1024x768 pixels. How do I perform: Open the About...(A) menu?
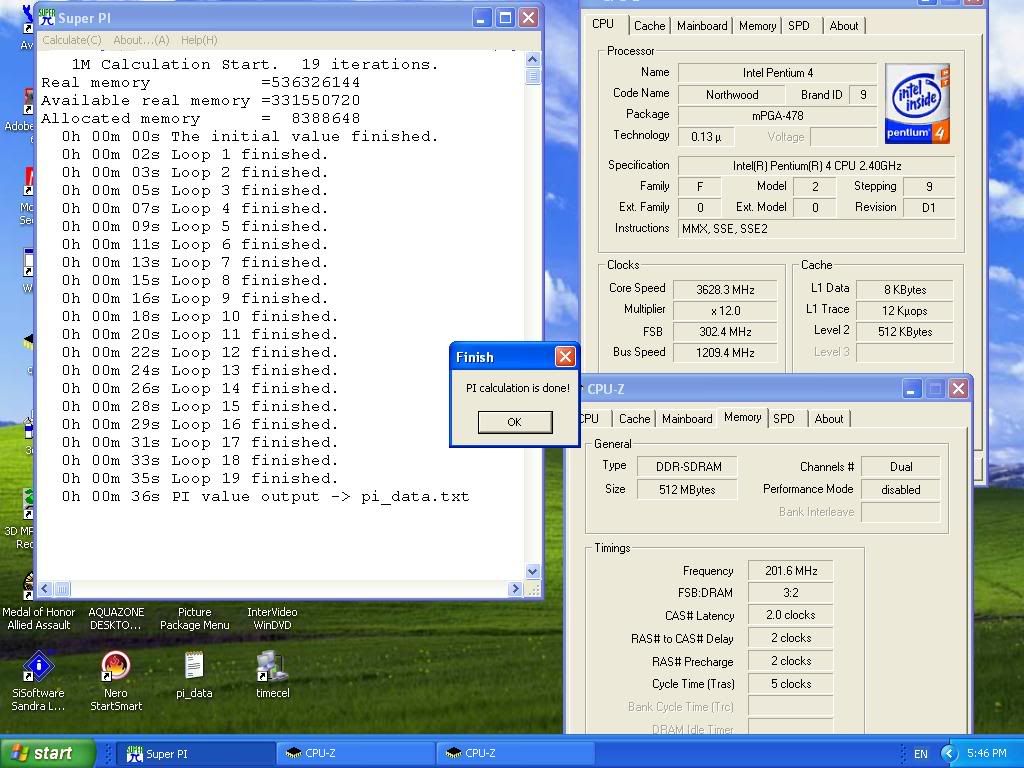[x=141, y=40]
